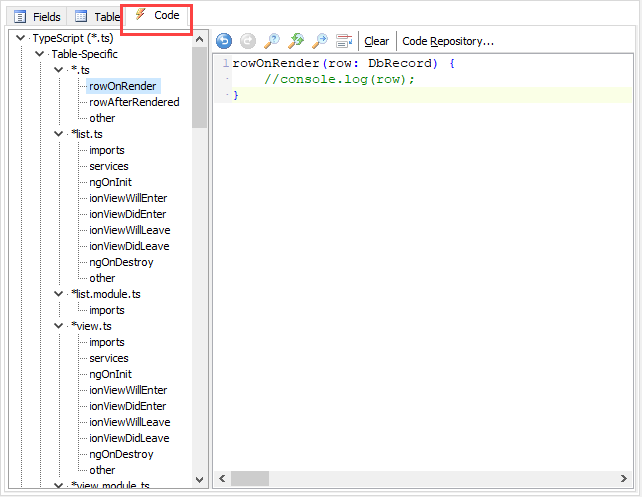Select 'ionViewDidEnter' under *view.ts
This screenshot has width=642, height=497.
click(128, 406)
